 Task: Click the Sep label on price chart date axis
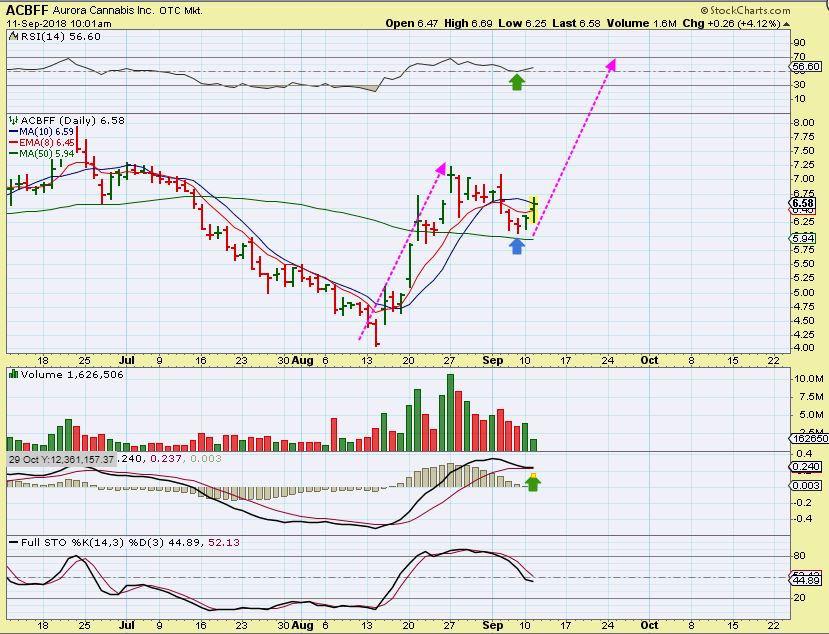tap(493, 361)
